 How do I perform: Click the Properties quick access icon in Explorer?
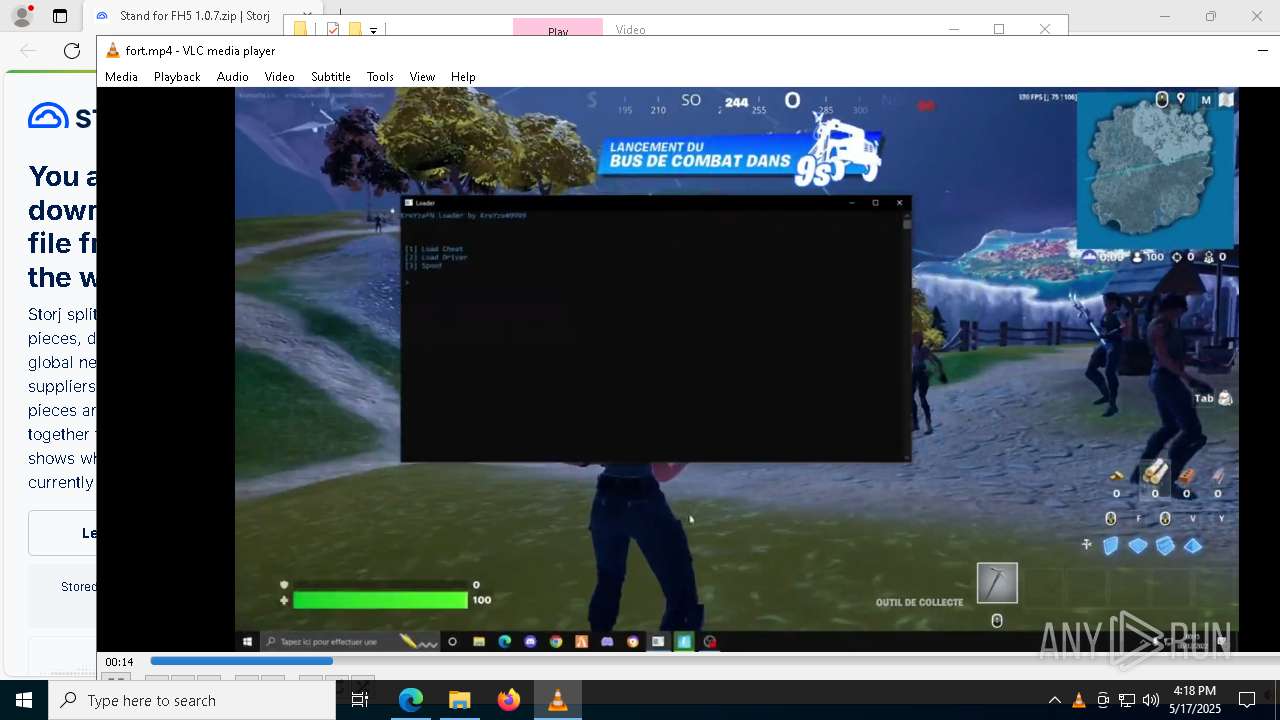click(x=334, y=29)
